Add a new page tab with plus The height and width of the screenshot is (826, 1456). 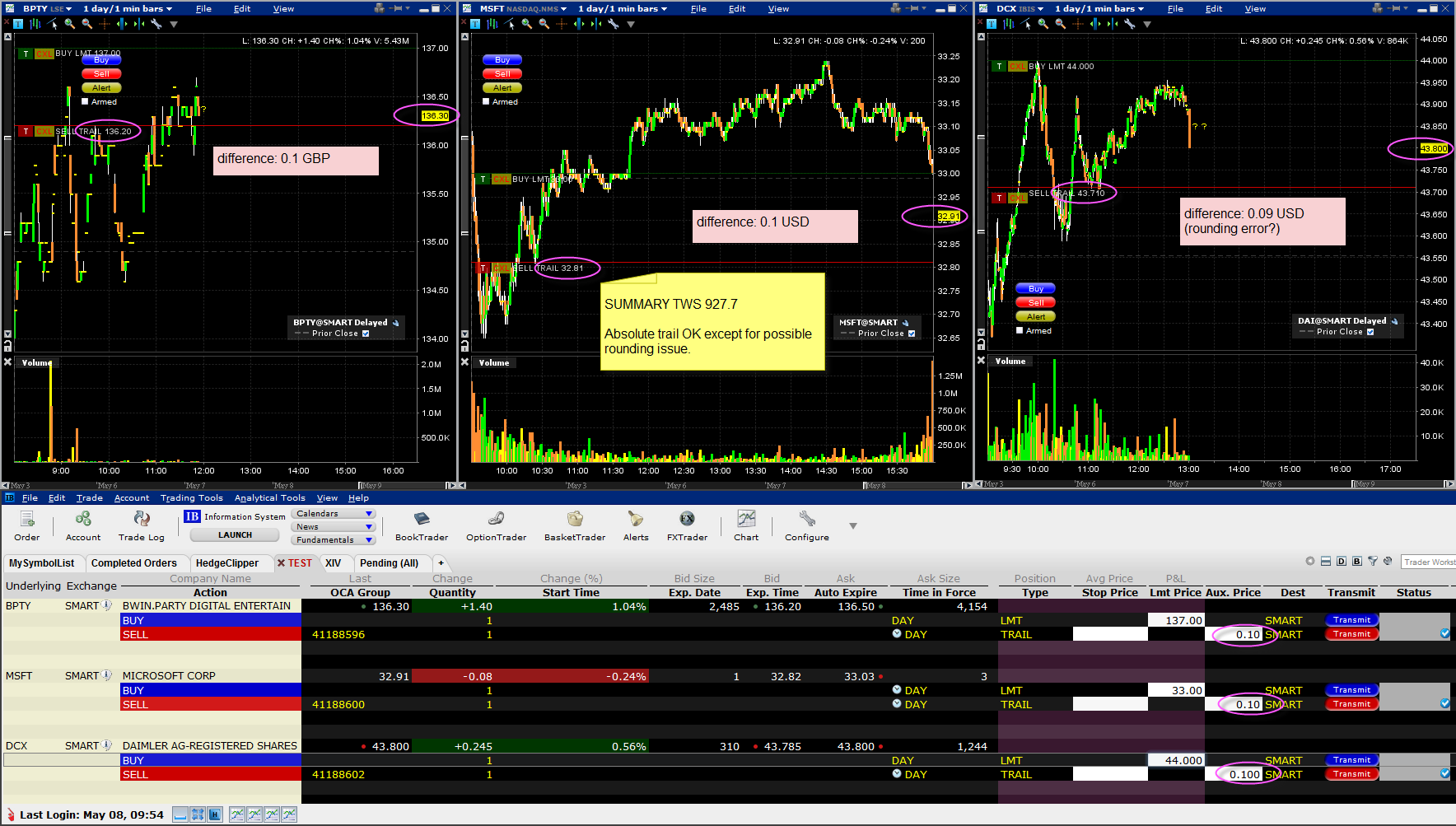click(x=441, y=563)
